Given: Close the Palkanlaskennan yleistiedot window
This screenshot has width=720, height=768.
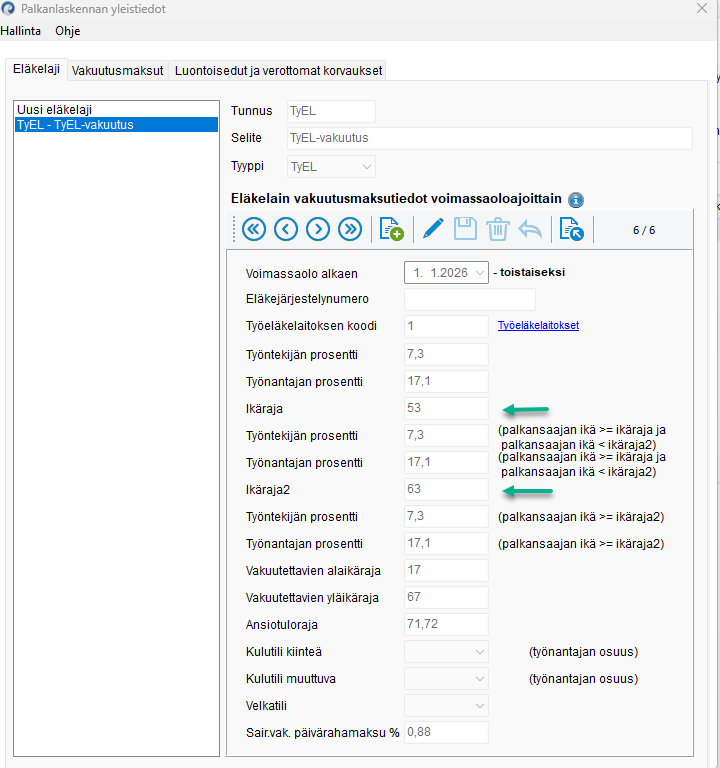Looking at the screenshot, I should (702, 8).
